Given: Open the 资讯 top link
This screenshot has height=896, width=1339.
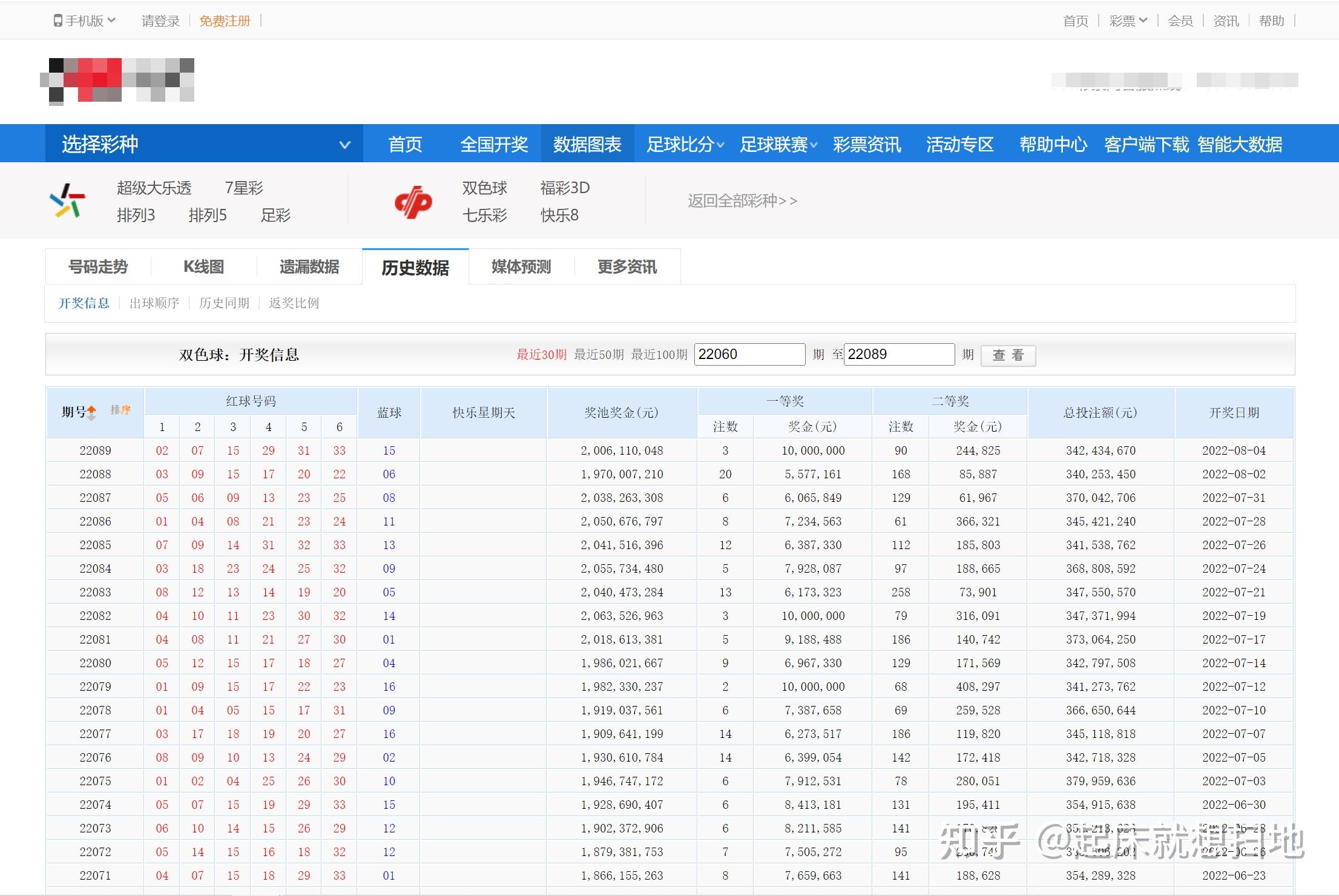Looking at the screenshot, I should (x=1226, y=21).
